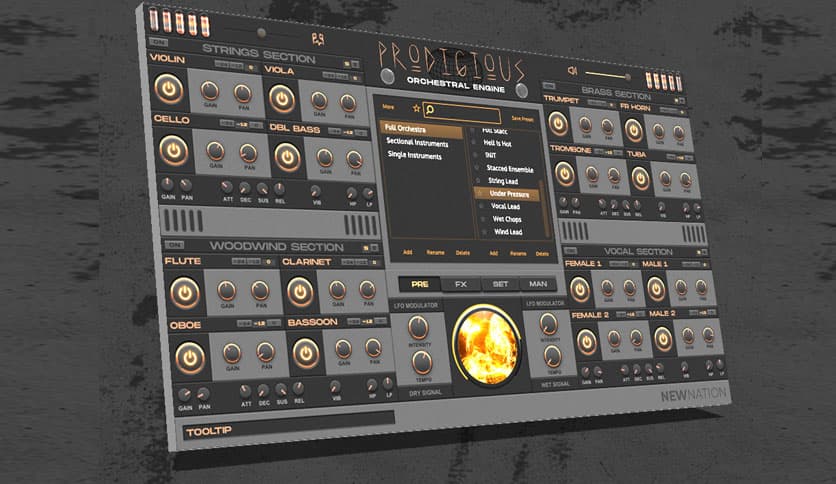Click the magnifier icon in the preset search
This screenshot has width=836, height=484.
[x=430, y=110]
